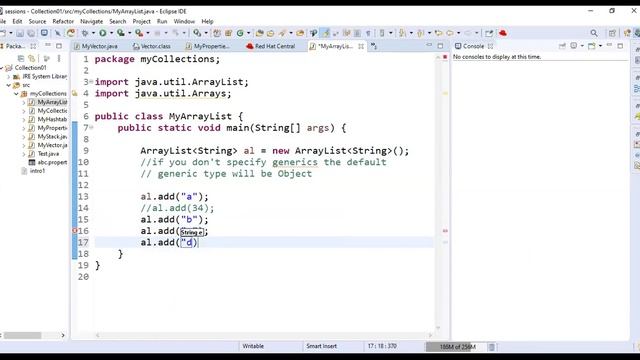Screen dimensions: 640x360
Task: Click Smart Insert in status bar
Action: pyautogui.click(x=321, y=346)
